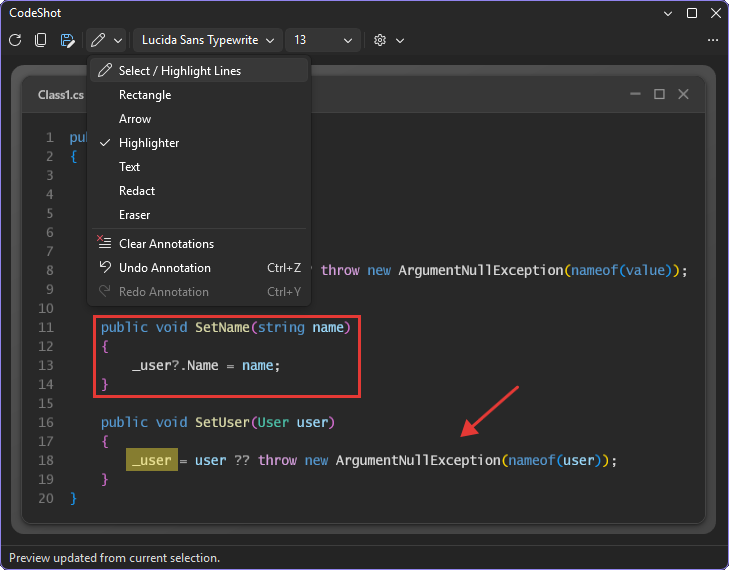
Task: Click nameof(value) on line 8
Action: 622,271
